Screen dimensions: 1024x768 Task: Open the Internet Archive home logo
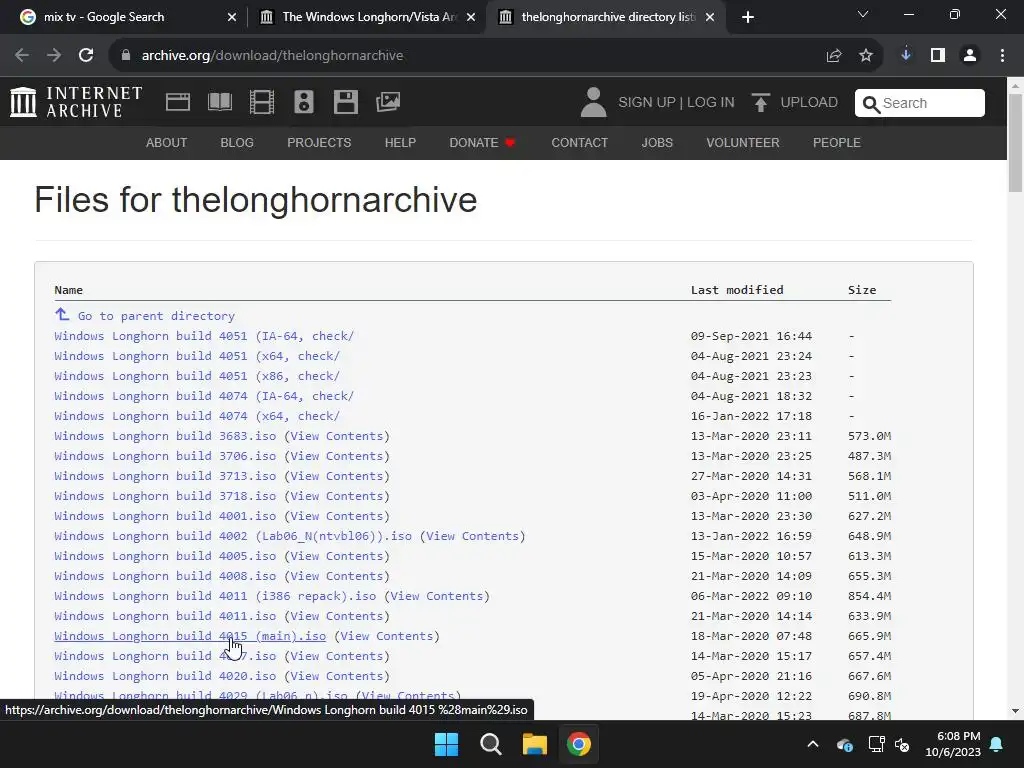click(76, 103)
